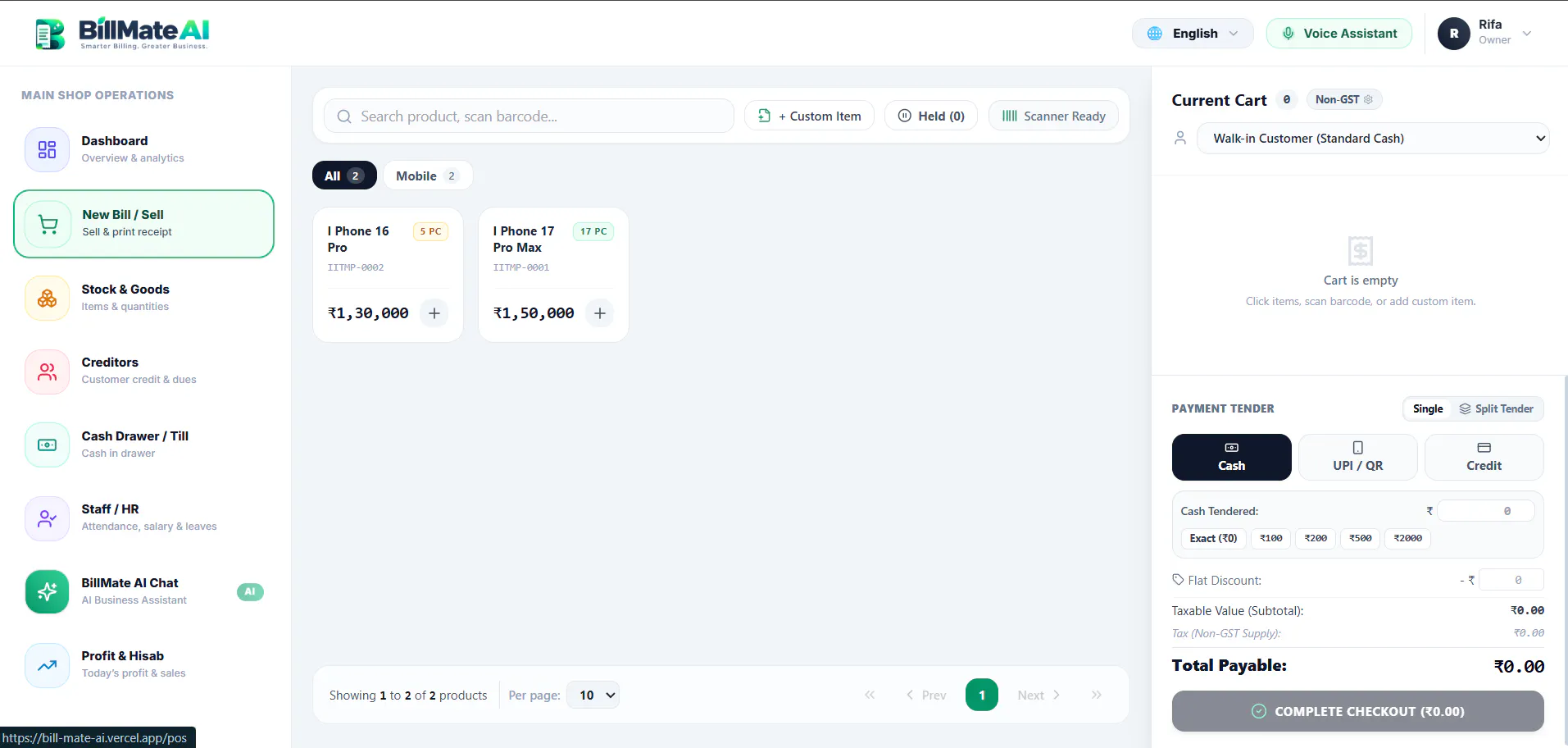Viewport: 1568px width, 748px height.
Task: Click the Flat Discount amount field
Action: (1511, 580)
